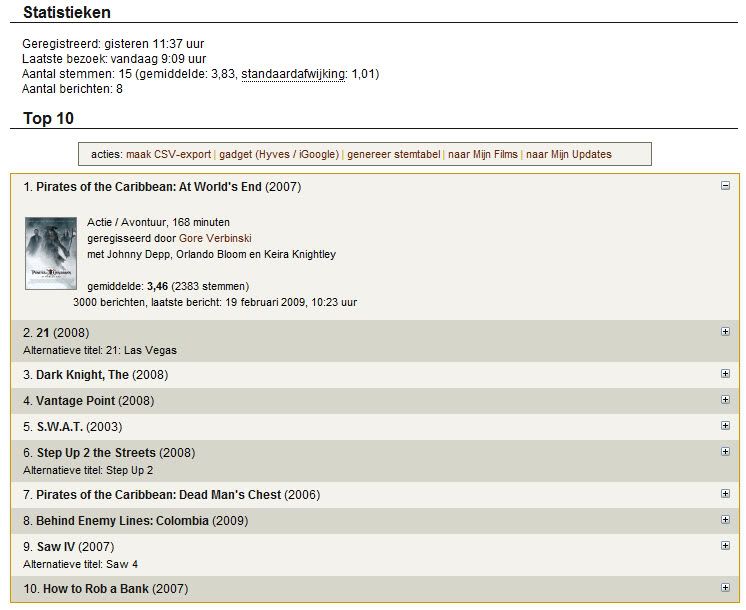Collapse the Pirates At World's End entry
The height and width of the screenshot is (610, 746).
coord(725,186)
